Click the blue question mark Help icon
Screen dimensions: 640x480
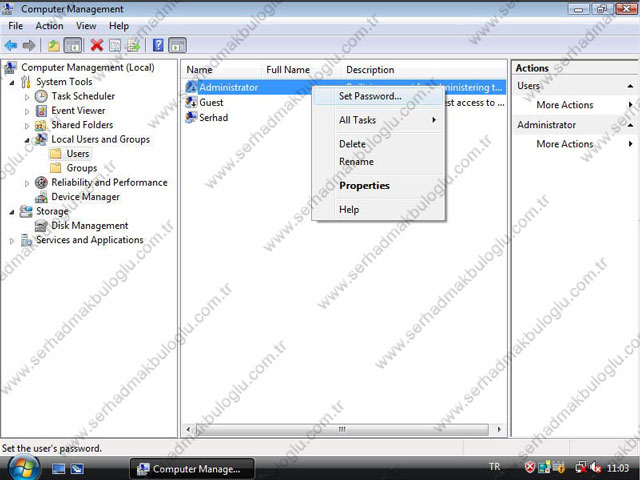(158, 45)
